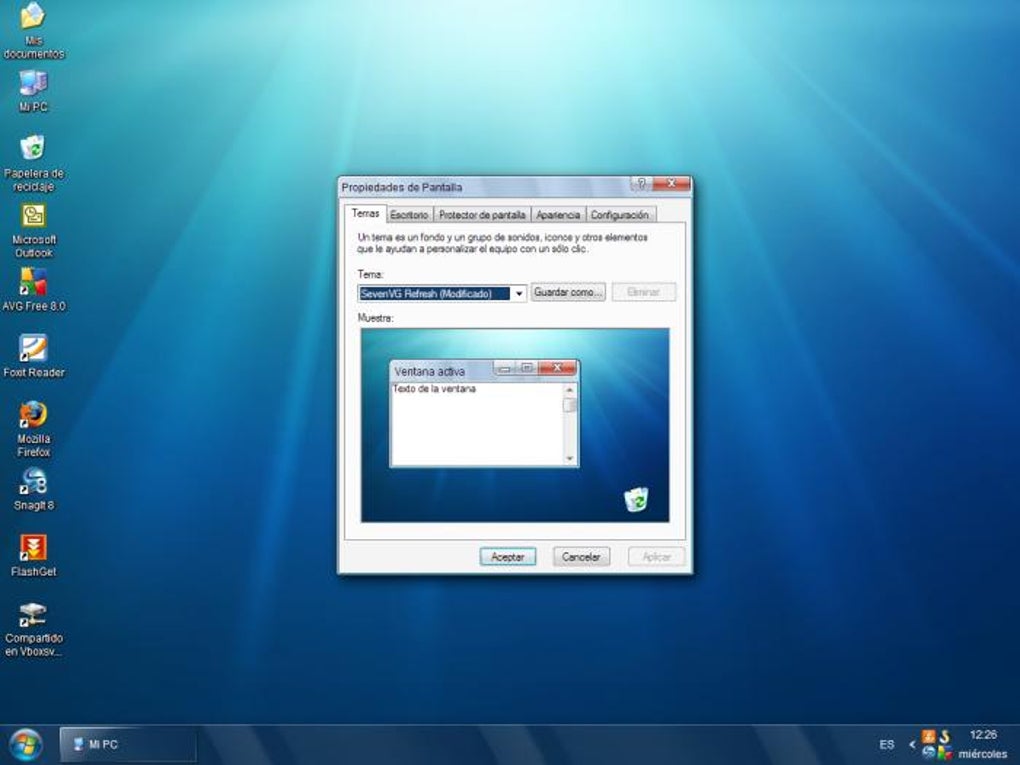
Task: Click the greyed Aplicar button
Action: pos(656,557)
